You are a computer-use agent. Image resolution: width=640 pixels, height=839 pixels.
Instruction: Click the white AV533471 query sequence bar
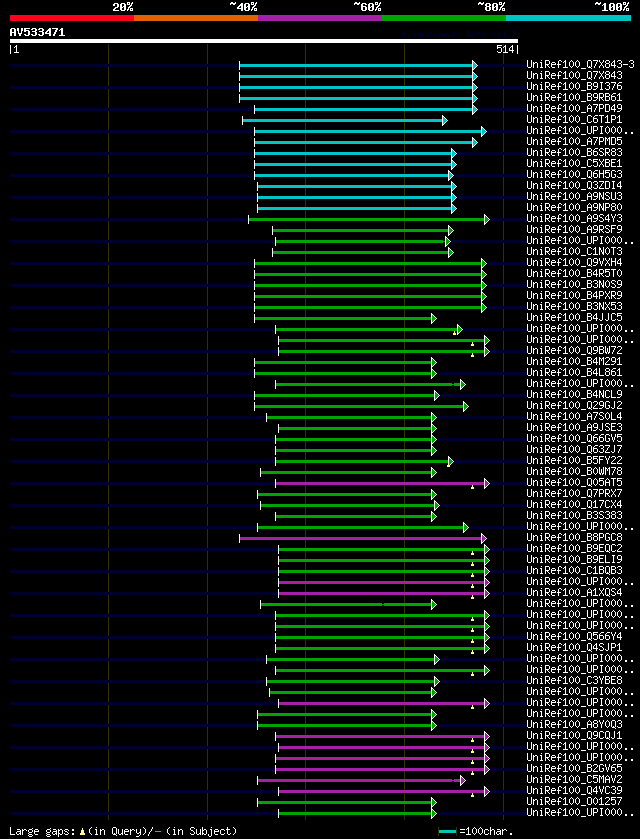tap(264, 41)
